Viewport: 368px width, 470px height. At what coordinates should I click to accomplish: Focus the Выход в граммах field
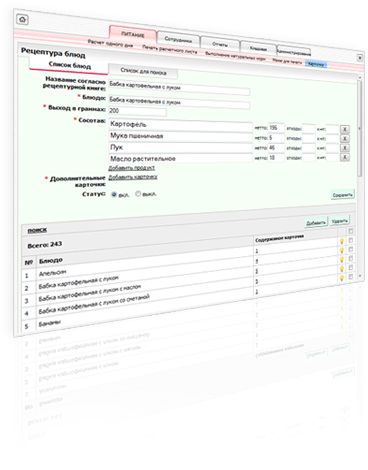pos(137,111)
